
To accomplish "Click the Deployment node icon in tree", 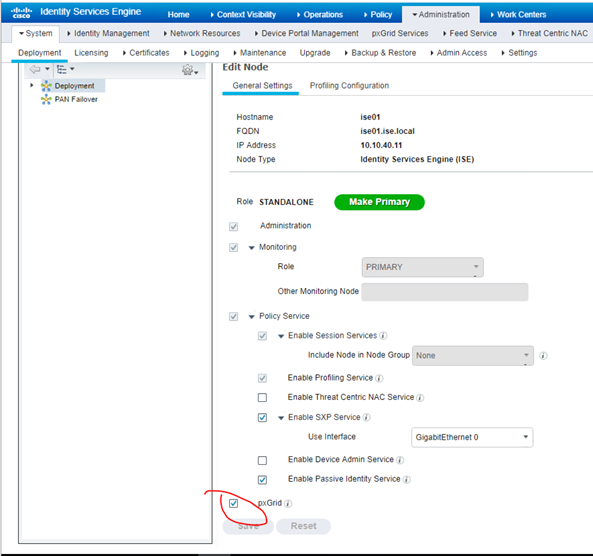I will click(46, 86).
